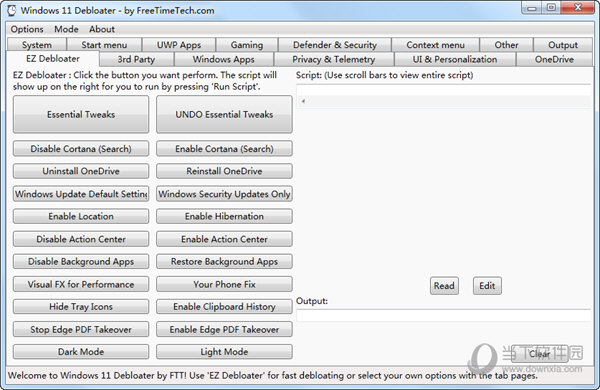Open the Defender & Security tab

[x=335, y=45]
